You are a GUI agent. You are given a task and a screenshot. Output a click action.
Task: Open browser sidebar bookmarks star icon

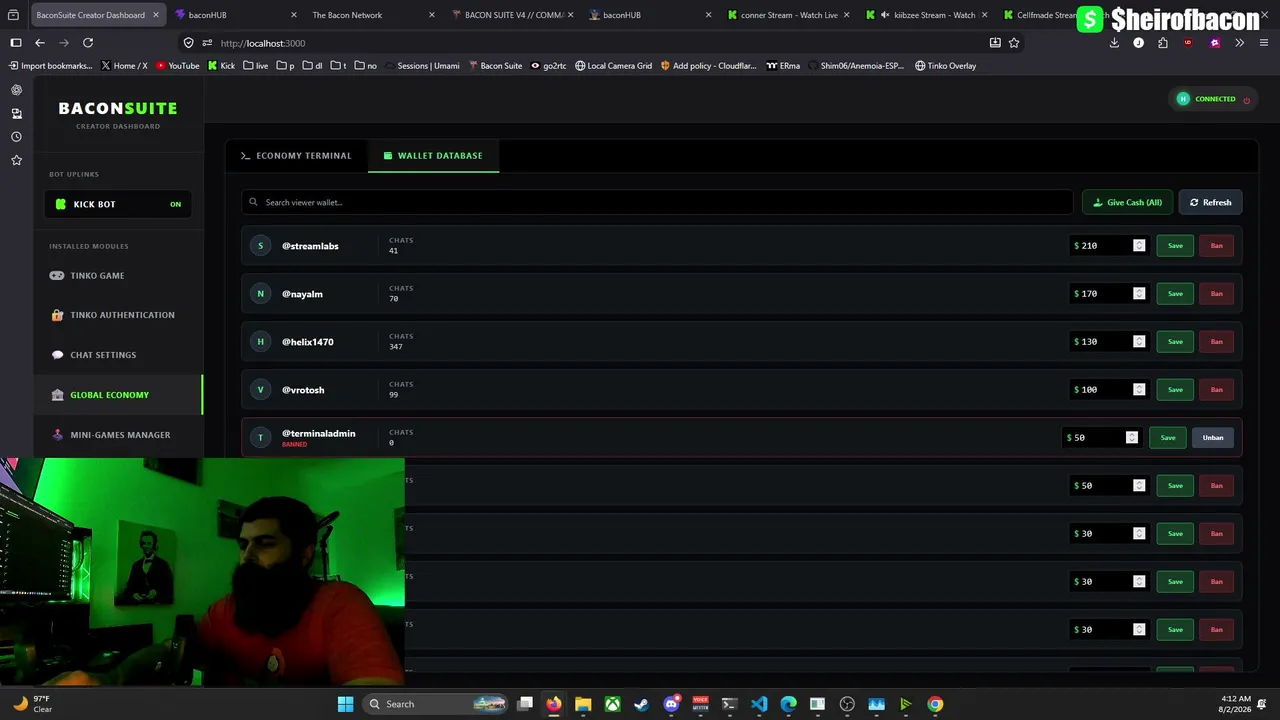click(16, 160)
